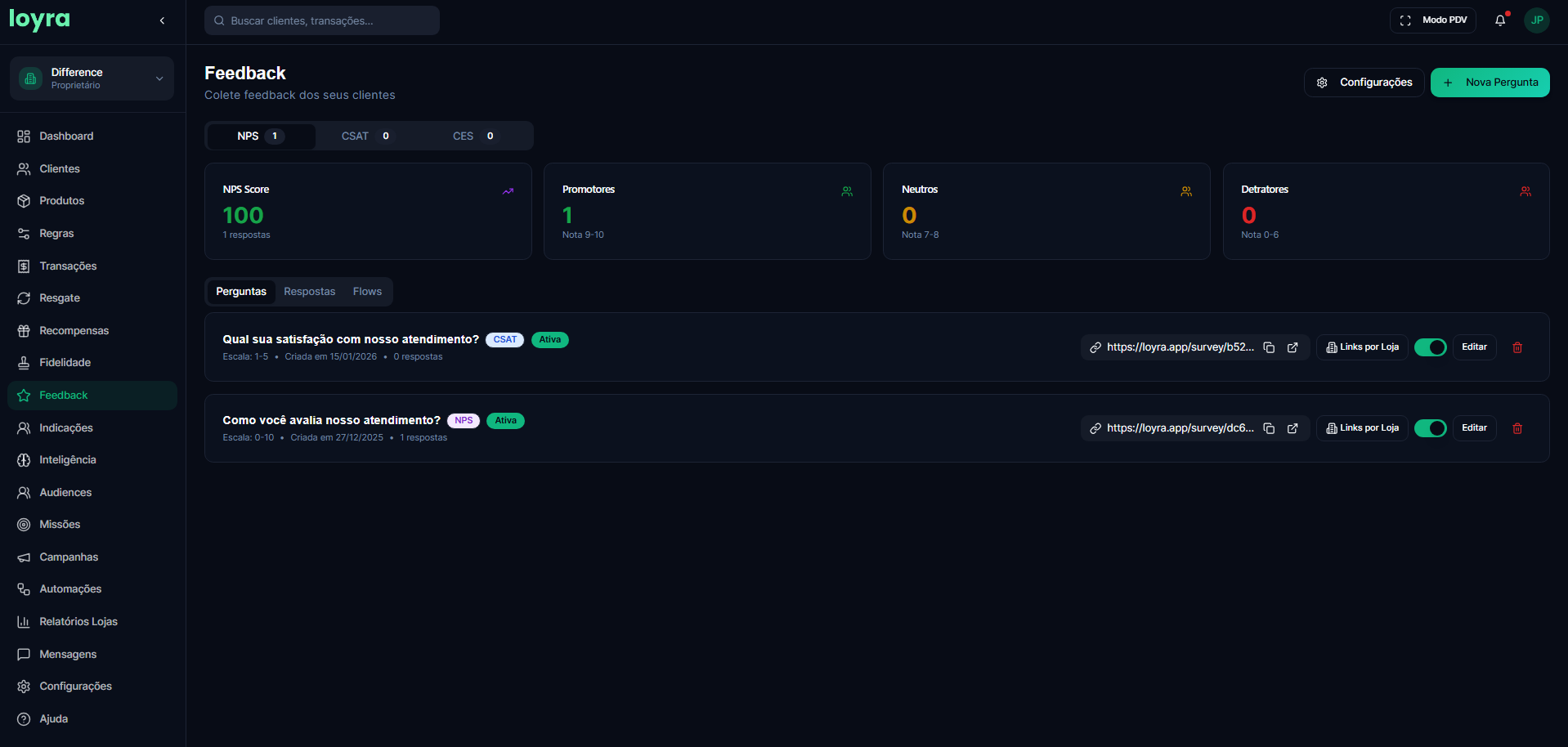Viewport: 1568px width, 747px height.
Task: Switch to the CES tab
Action: click(x=476, y=136)
